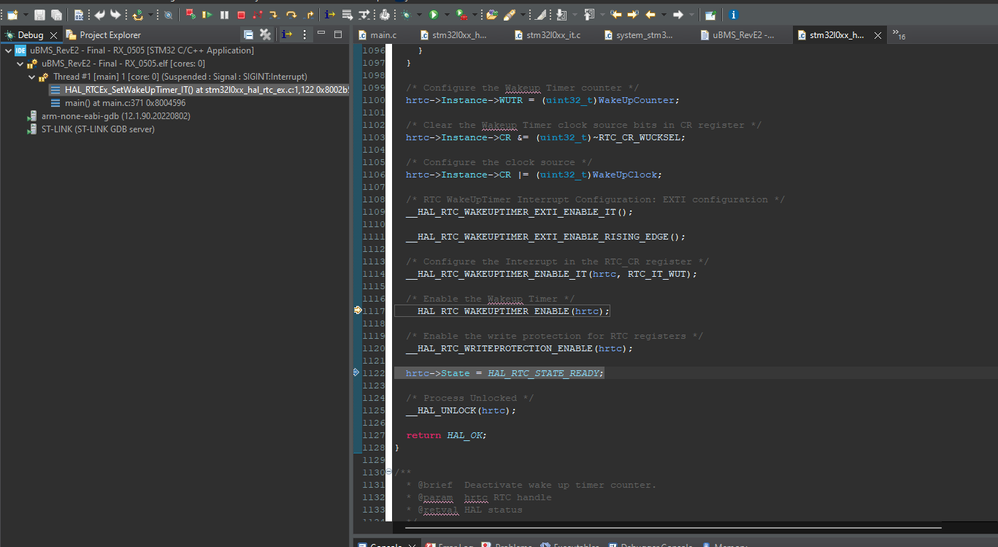Open the information center icon
This screenshot has width=998, height=547.
[733, 15]
